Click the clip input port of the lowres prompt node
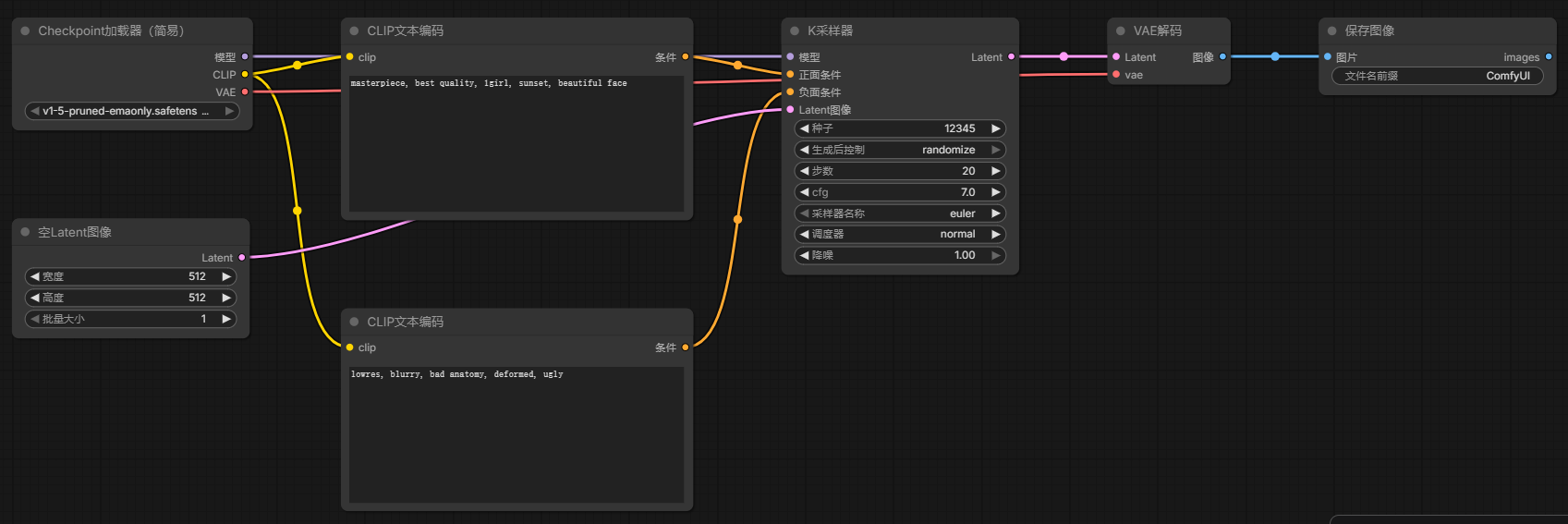This screenshot has width=1568, height=524. (x=350, y=347)
